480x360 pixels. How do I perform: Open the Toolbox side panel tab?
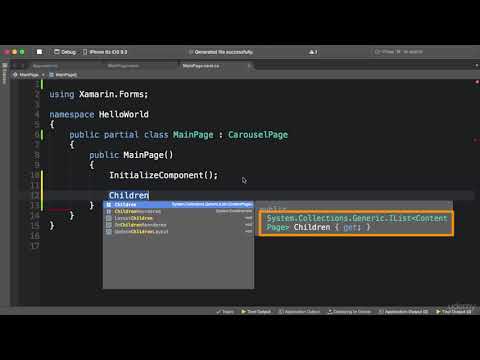tap(4, 75)
